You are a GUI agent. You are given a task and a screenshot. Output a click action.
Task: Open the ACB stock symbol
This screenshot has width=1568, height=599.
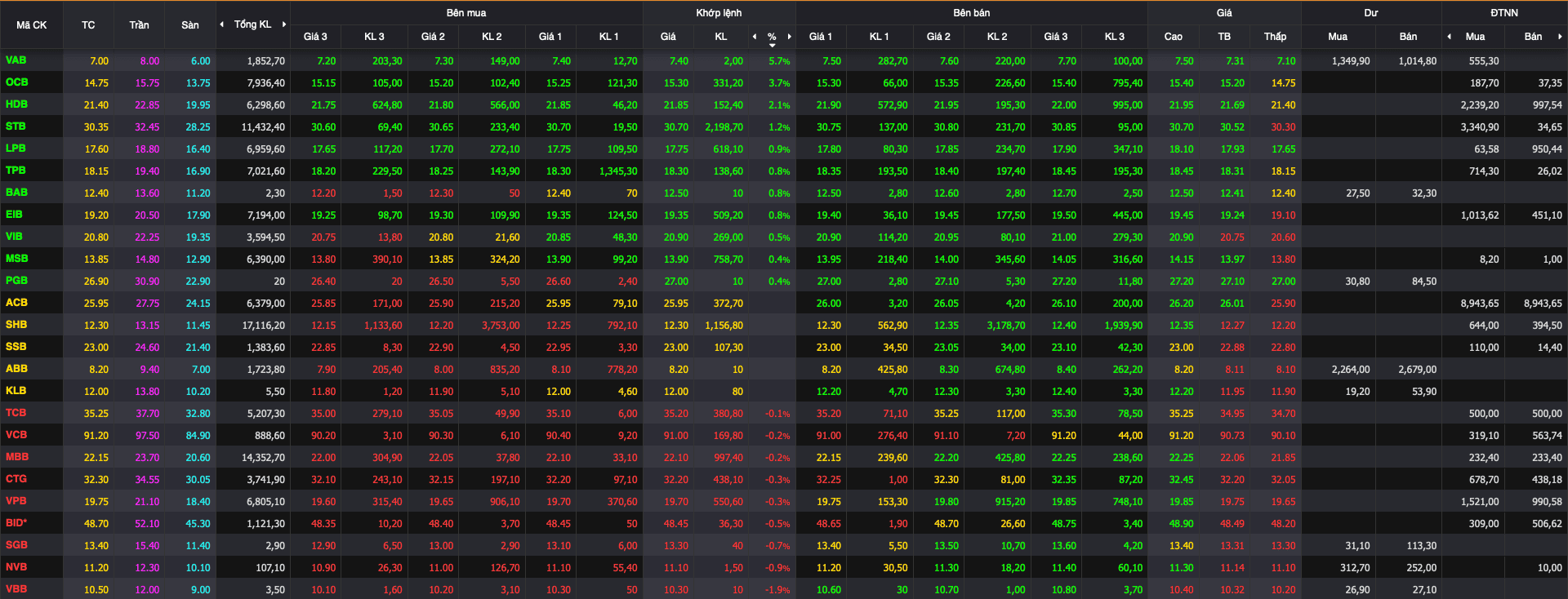click(16, 303)
